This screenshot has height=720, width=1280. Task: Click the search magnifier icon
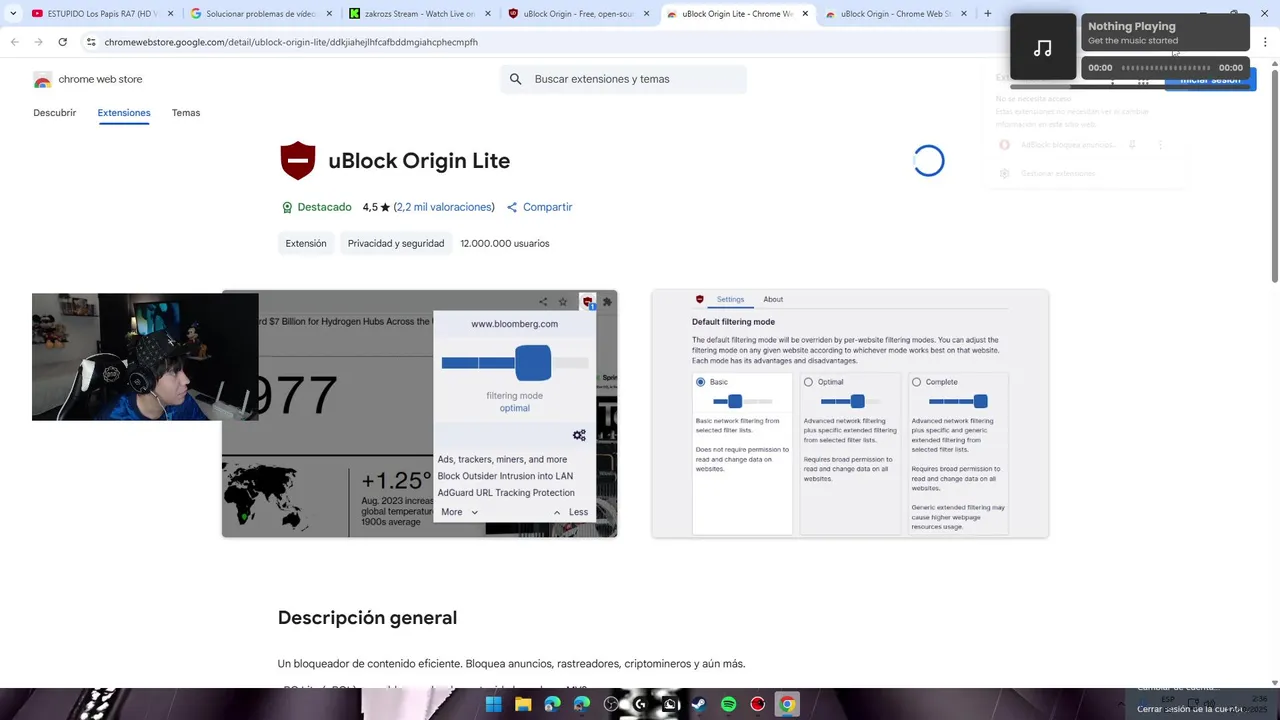[x=516, y=79]
